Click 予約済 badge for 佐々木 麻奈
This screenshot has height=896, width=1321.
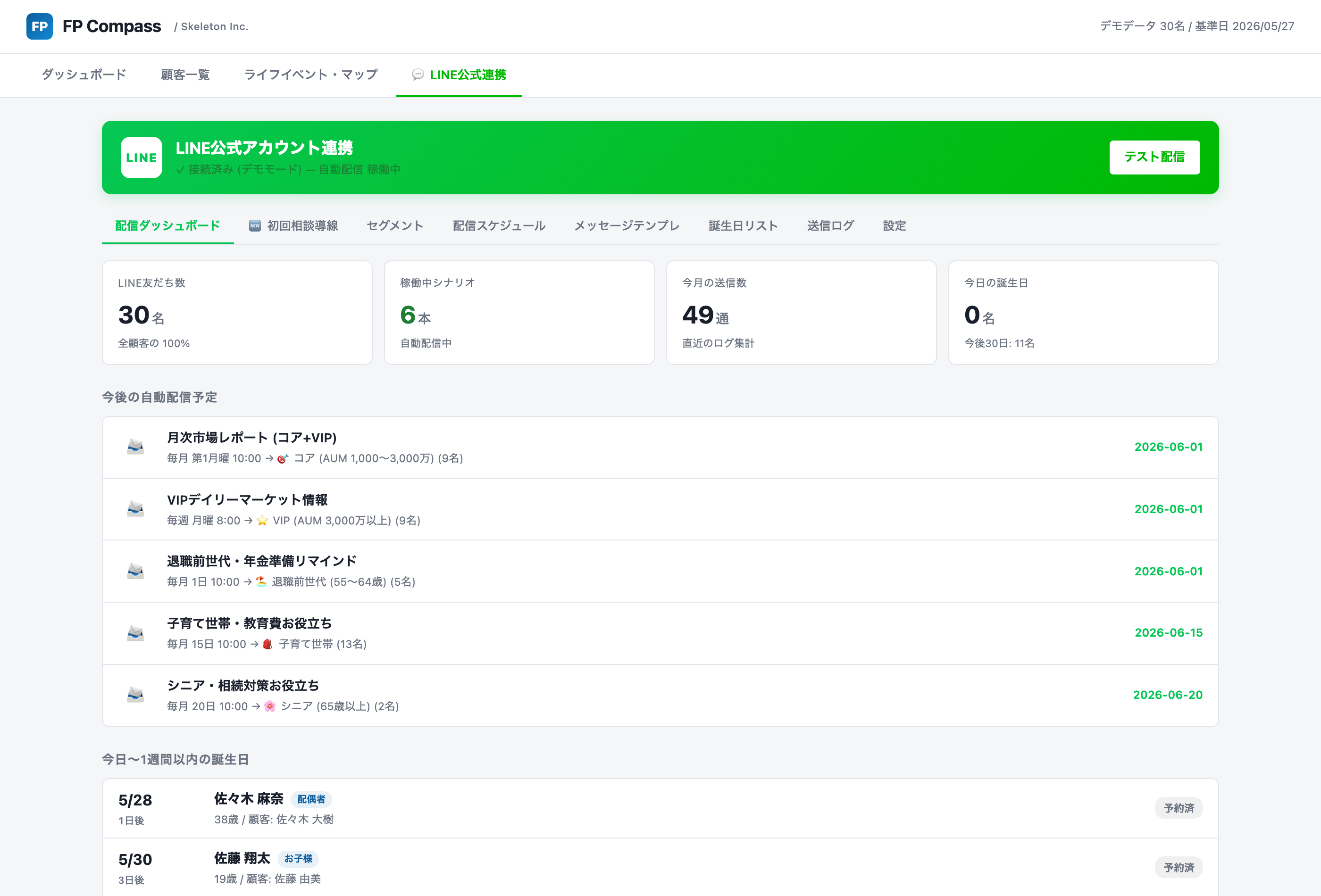[1179, 808]
